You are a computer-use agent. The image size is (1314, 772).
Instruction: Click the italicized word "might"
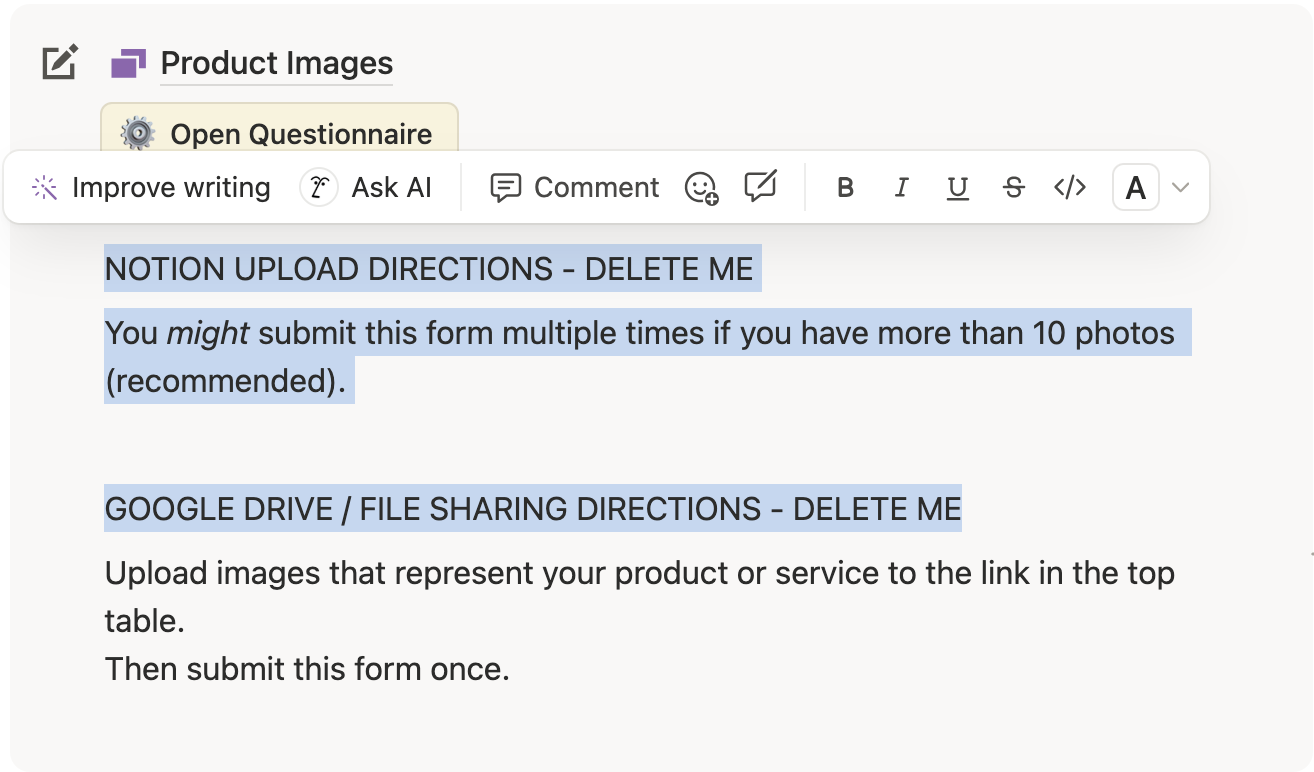208,333
